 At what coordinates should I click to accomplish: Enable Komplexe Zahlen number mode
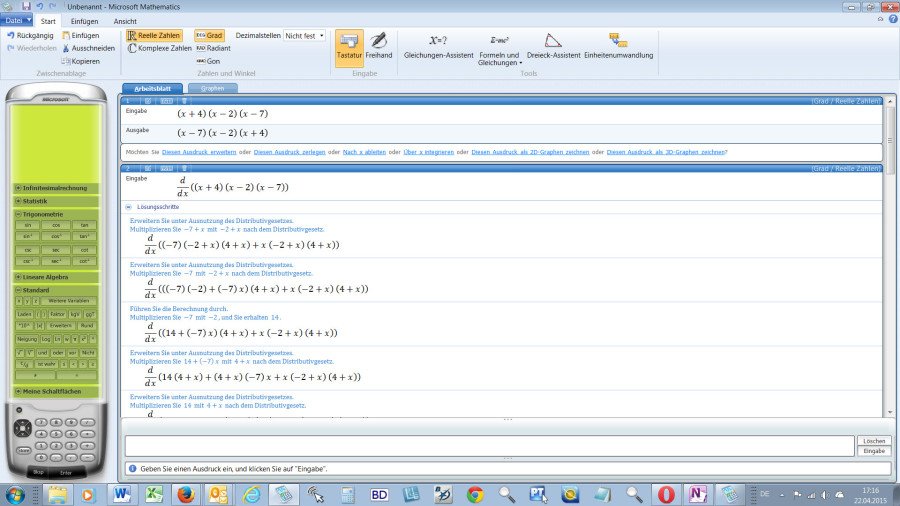pyautogui.click(x=158, y=48)
